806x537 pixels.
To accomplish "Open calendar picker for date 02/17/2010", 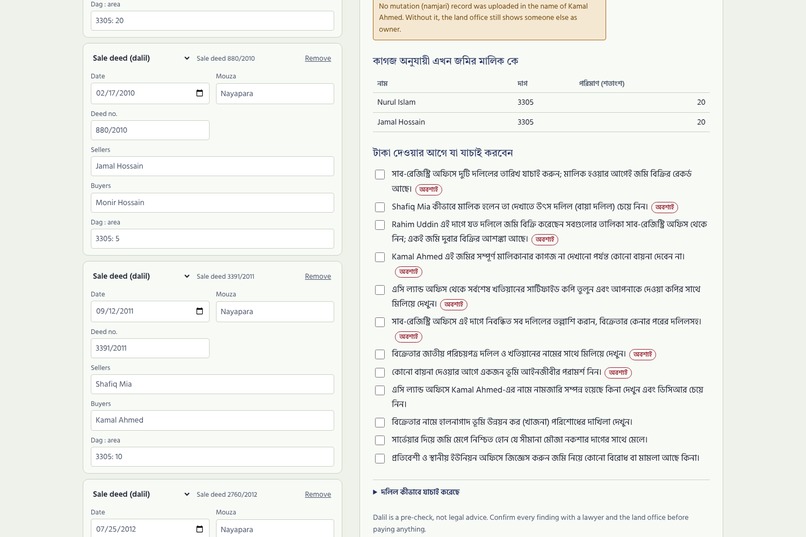I will [199, 93].
